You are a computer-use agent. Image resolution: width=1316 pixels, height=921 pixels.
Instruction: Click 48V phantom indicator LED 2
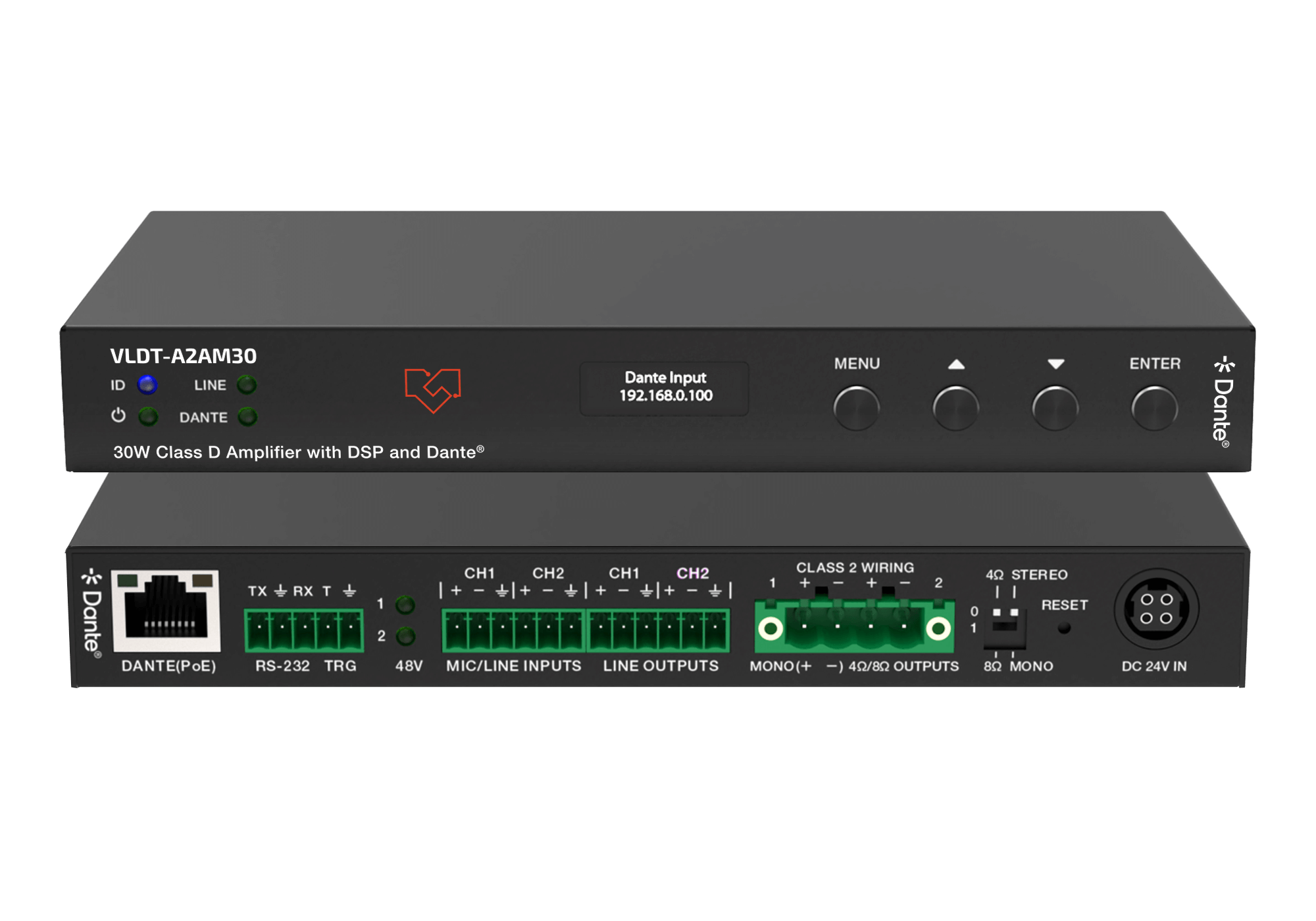[x=405, y=636]
